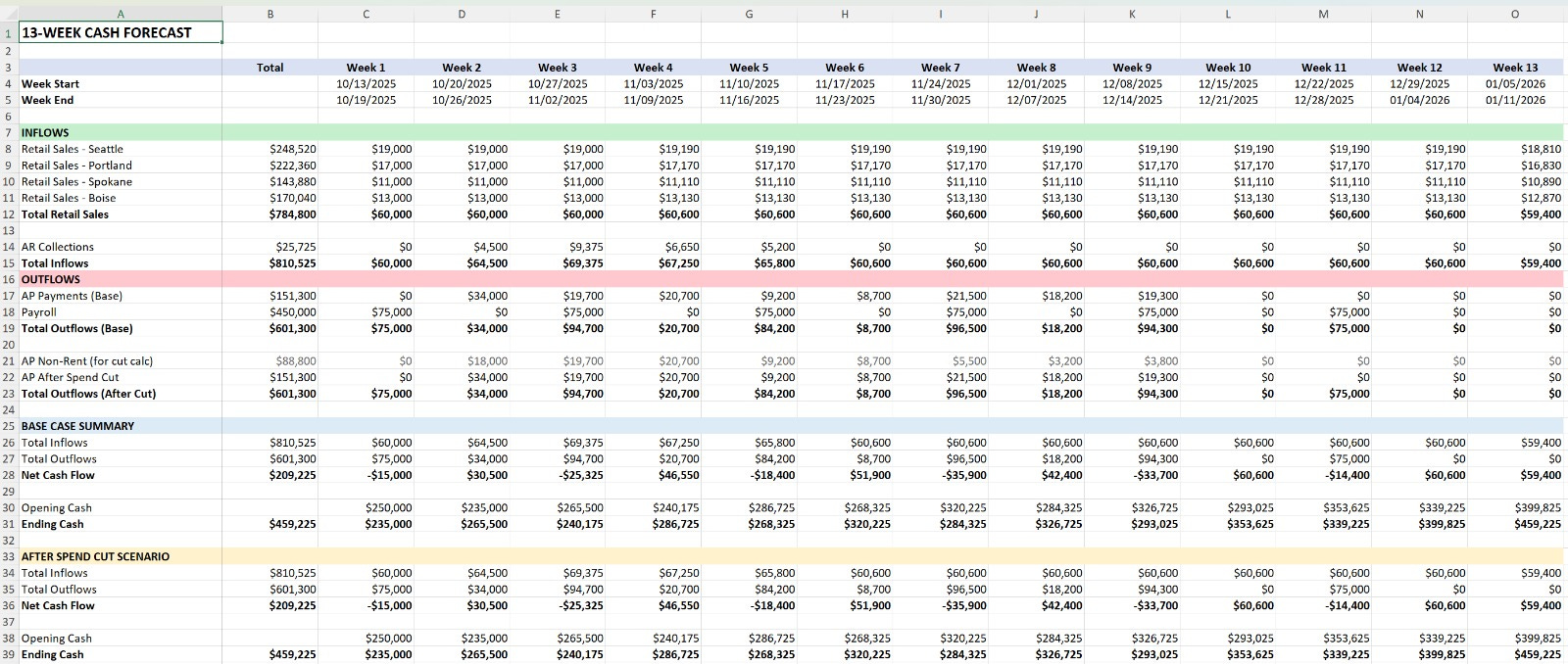Click AR Collections total $25,725 cell
This screenshot has width=1568, height=664.
tap(270, 247)
